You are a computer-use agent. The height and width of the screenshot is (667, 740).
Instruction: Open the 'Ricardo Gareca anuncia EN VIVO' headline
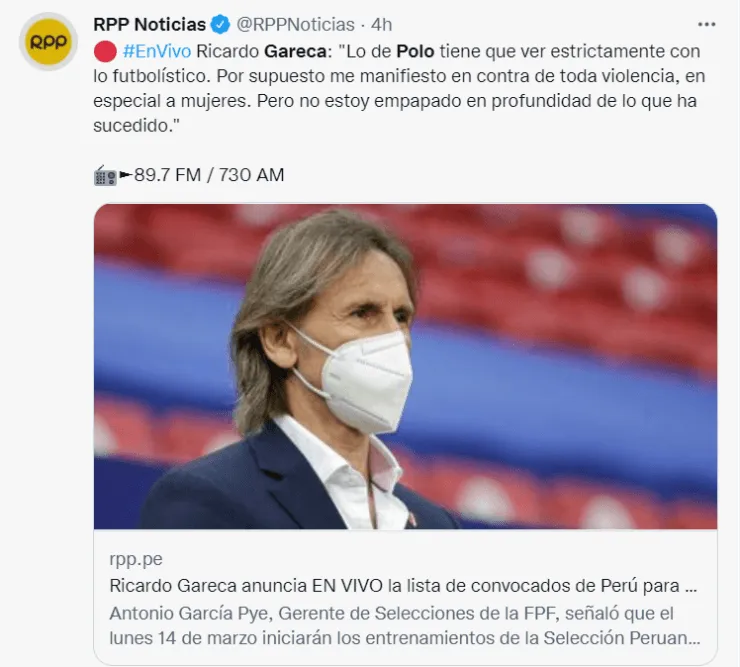click(x=403, y=586)
